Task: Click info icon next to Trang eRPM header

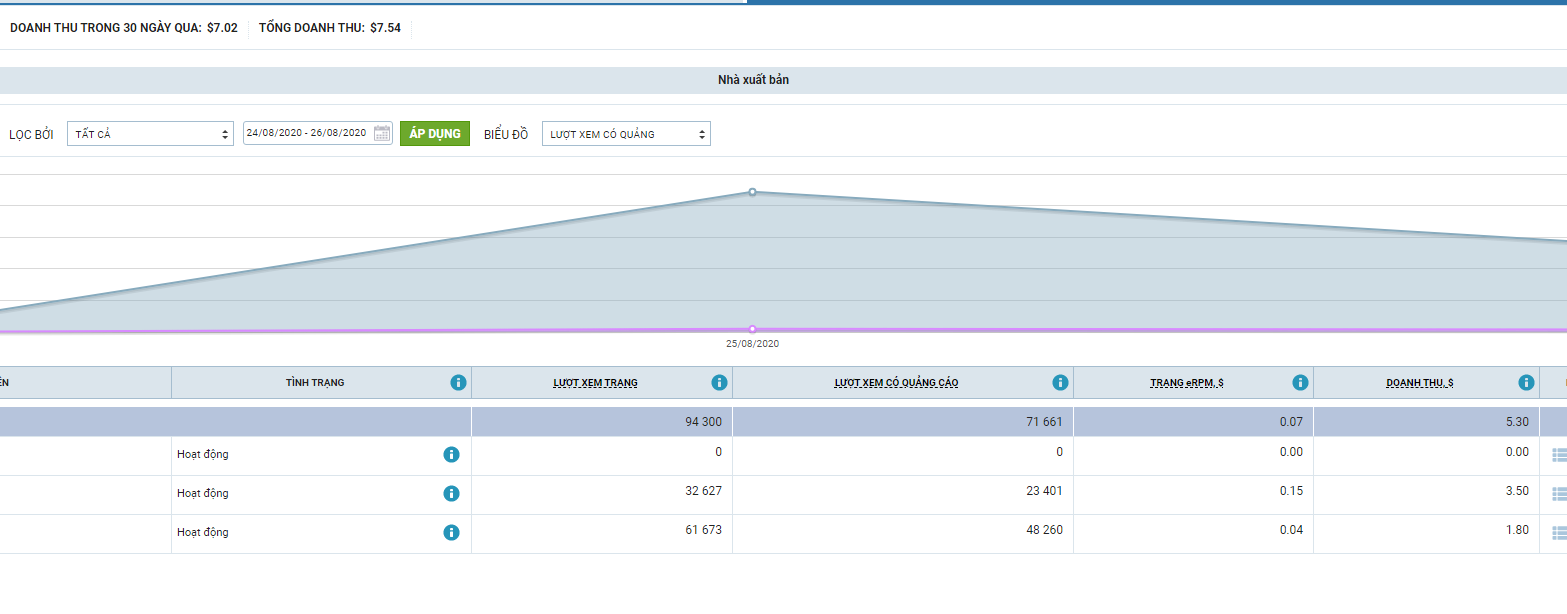Action: [x=1300, y=383]
